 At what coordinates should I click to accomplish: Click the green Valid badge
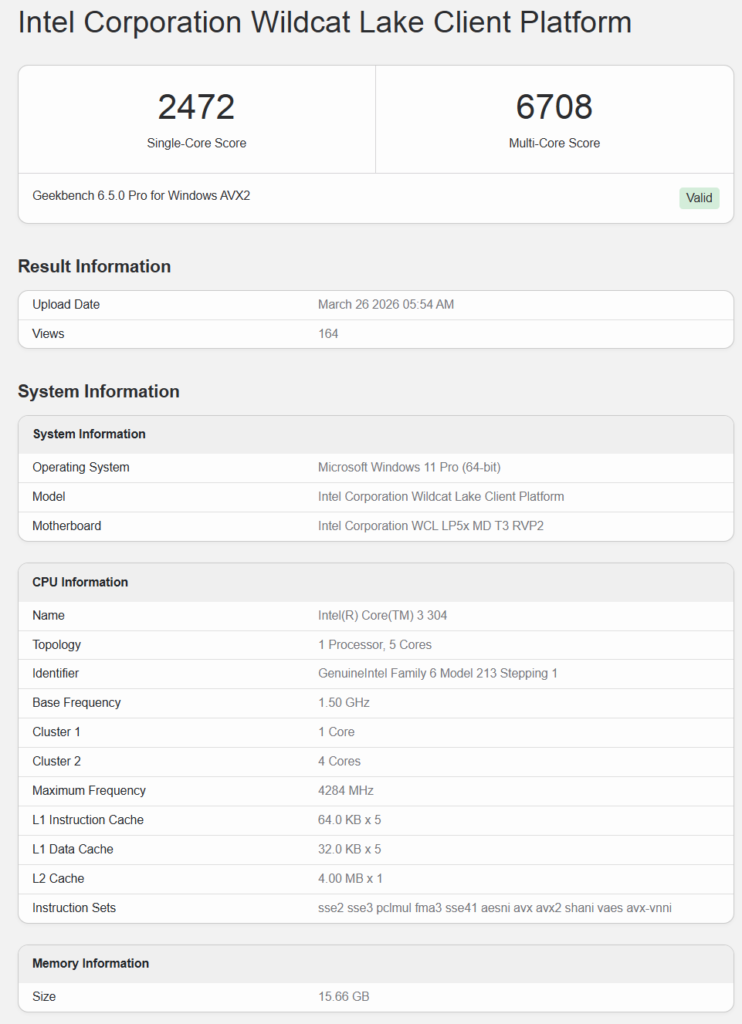pos(699,198)
